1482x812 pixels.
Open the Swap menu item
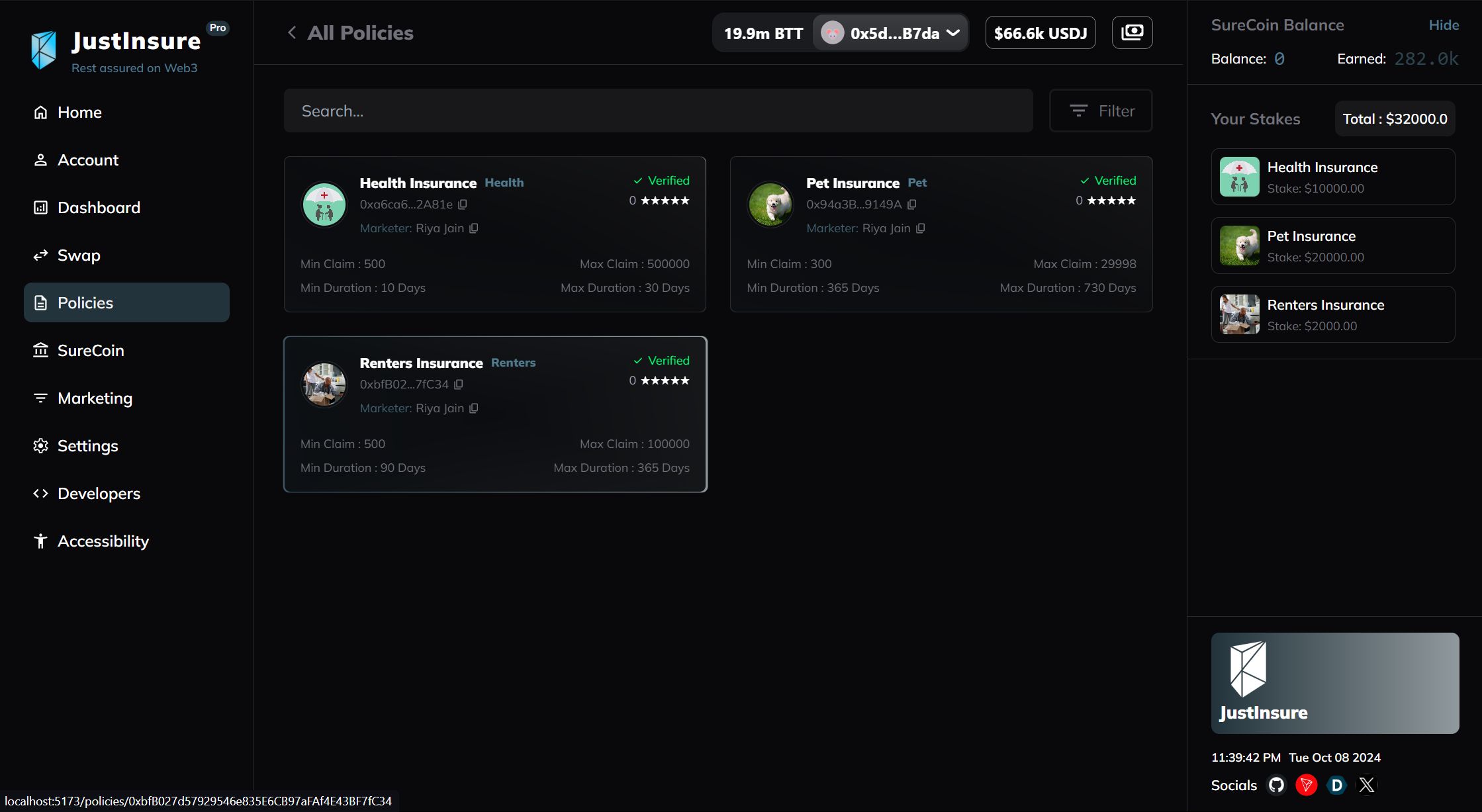pyautogui.click(x=79, y=255)
